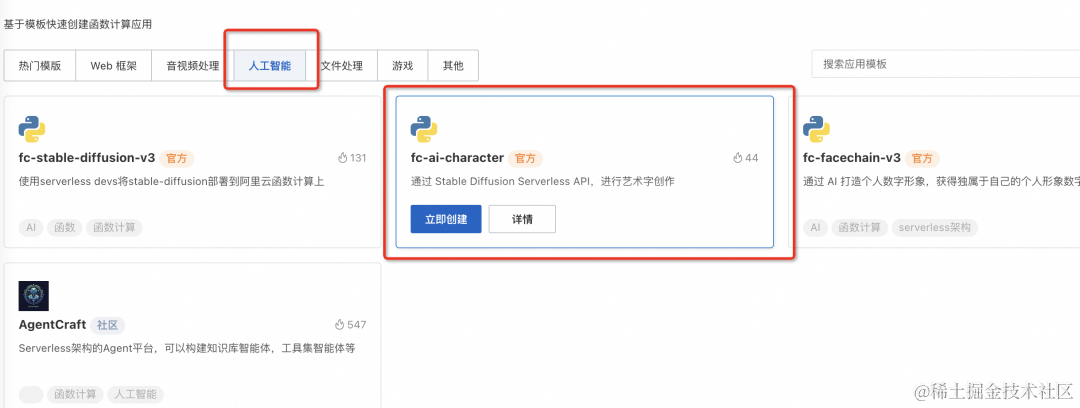Click Python logo on fc-stable-diffusion-v3 card

32,130
